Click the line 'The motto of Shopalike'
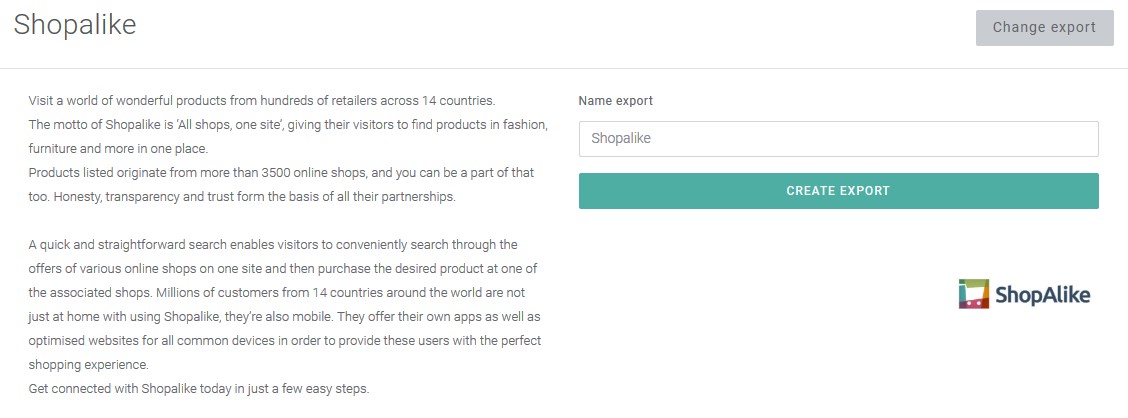 pos(288,124)
